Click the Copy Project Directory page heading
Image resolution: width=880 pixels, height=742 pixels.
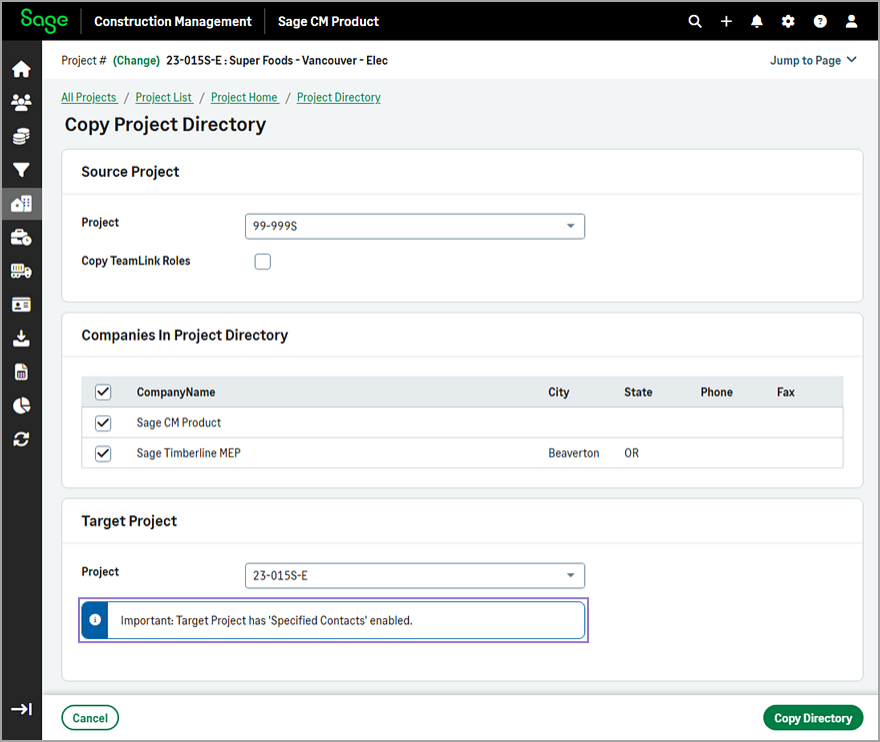(x=165, y=124)
